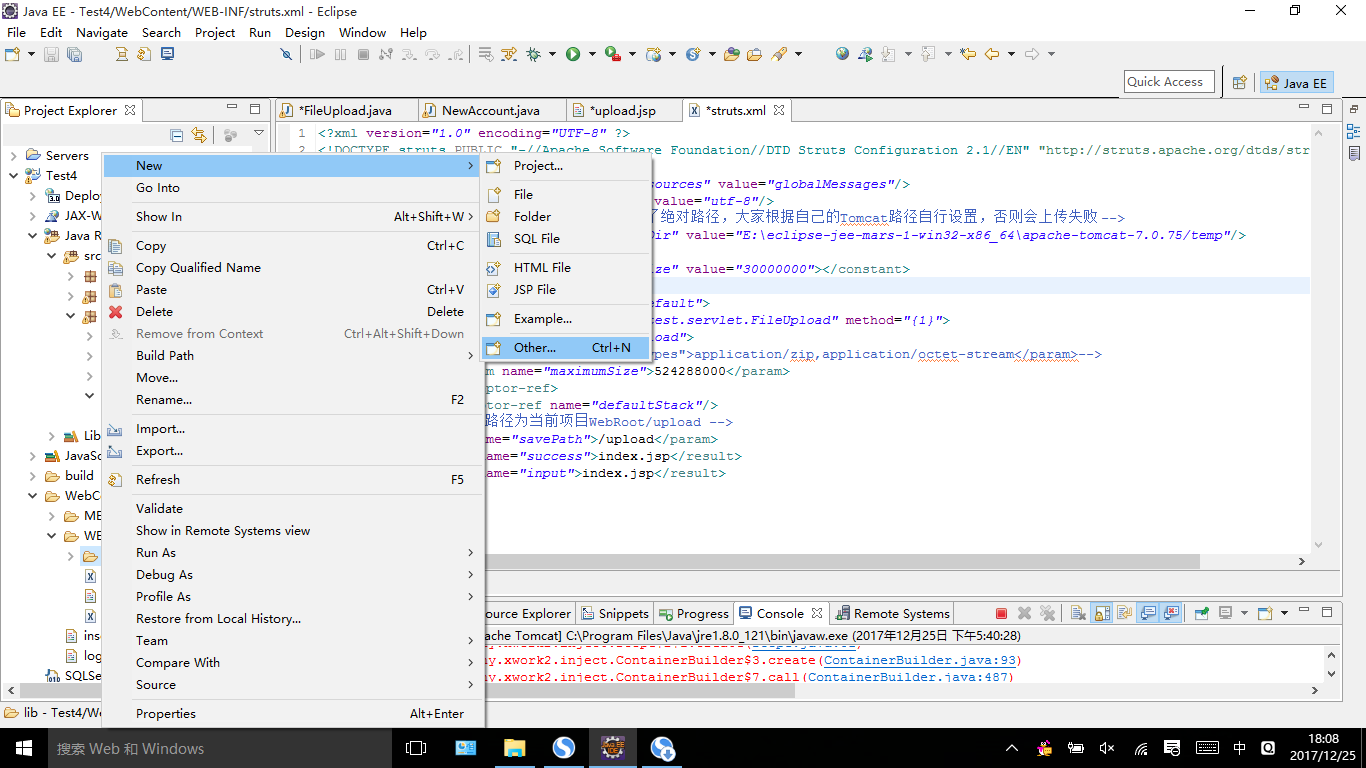
Task: Click the Clear Console icon
Action: click(x=1077, y=612)
